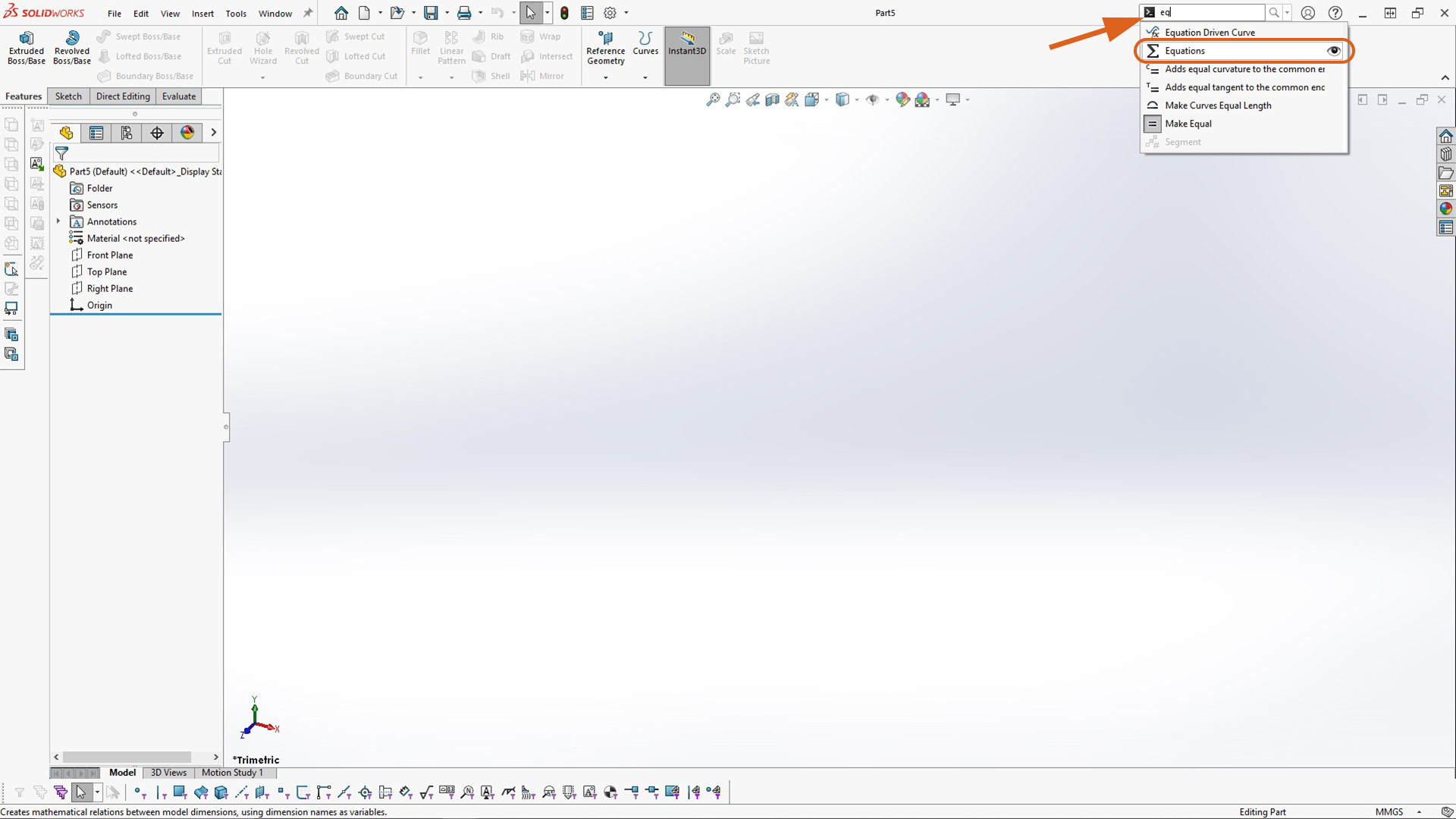Select Equation Driven Curve option

coord(1210,32)
